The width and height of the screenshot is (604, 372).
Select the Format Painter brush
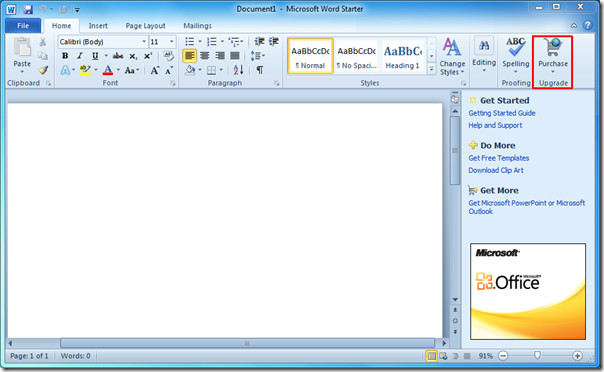[x=43, y=70]
